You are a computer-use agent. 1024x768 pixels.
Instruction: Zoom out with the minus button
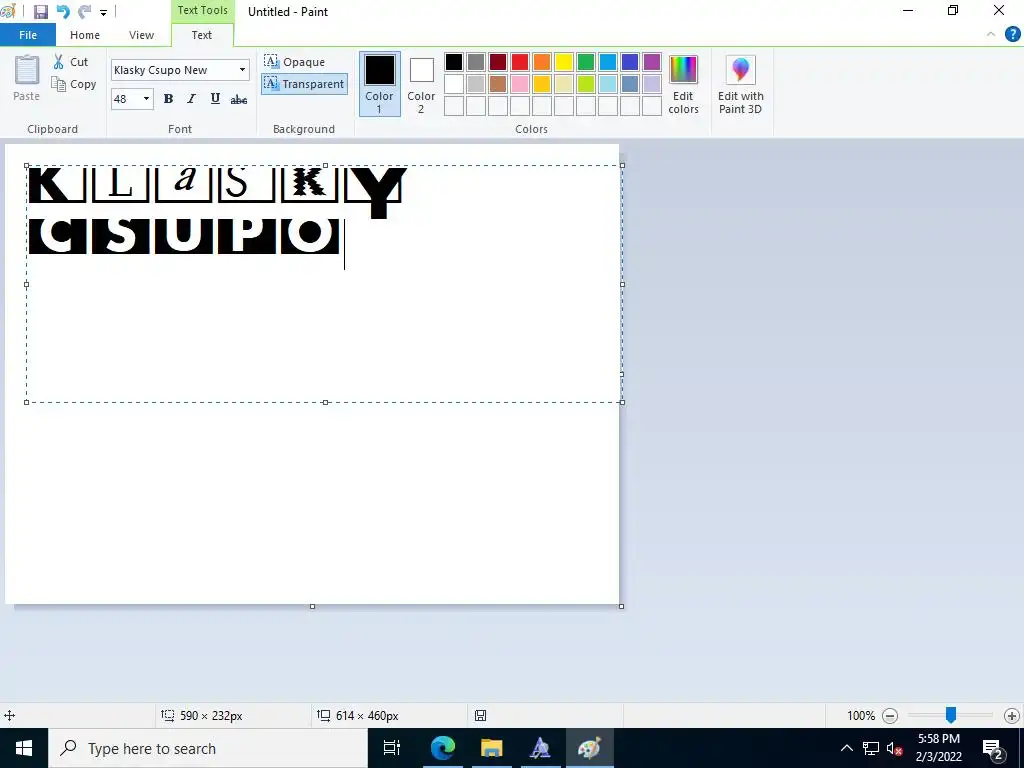pos(889,716)
